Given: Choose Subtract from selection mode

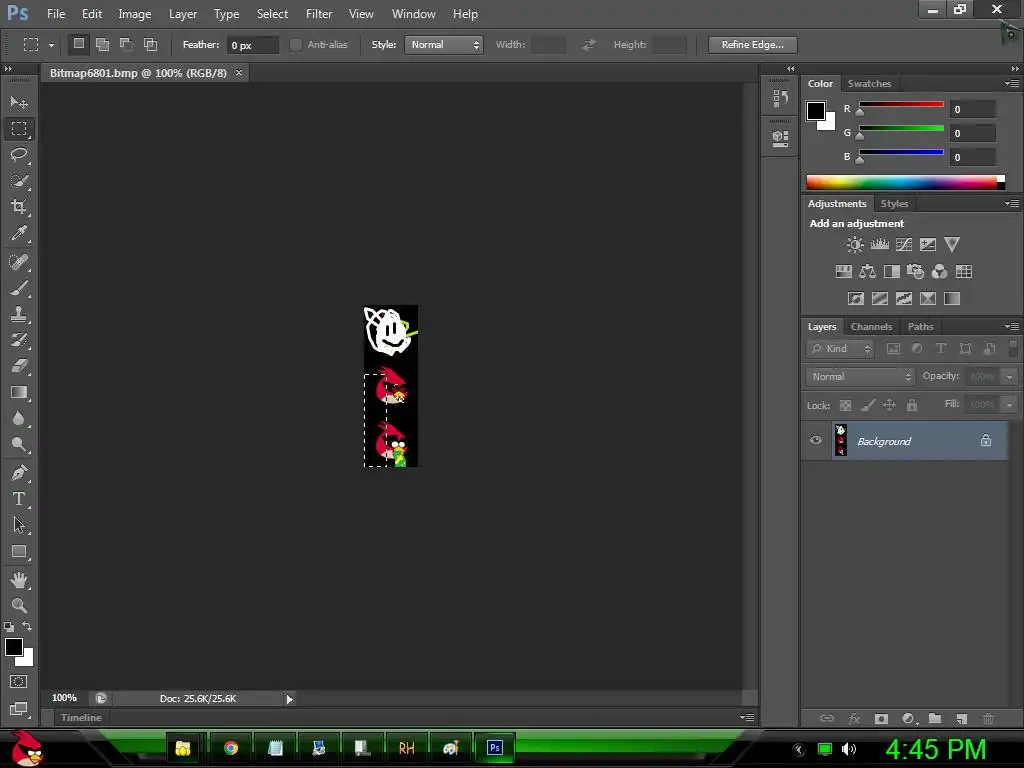Looking at the screenshot, I should click(x=126, y=44).
